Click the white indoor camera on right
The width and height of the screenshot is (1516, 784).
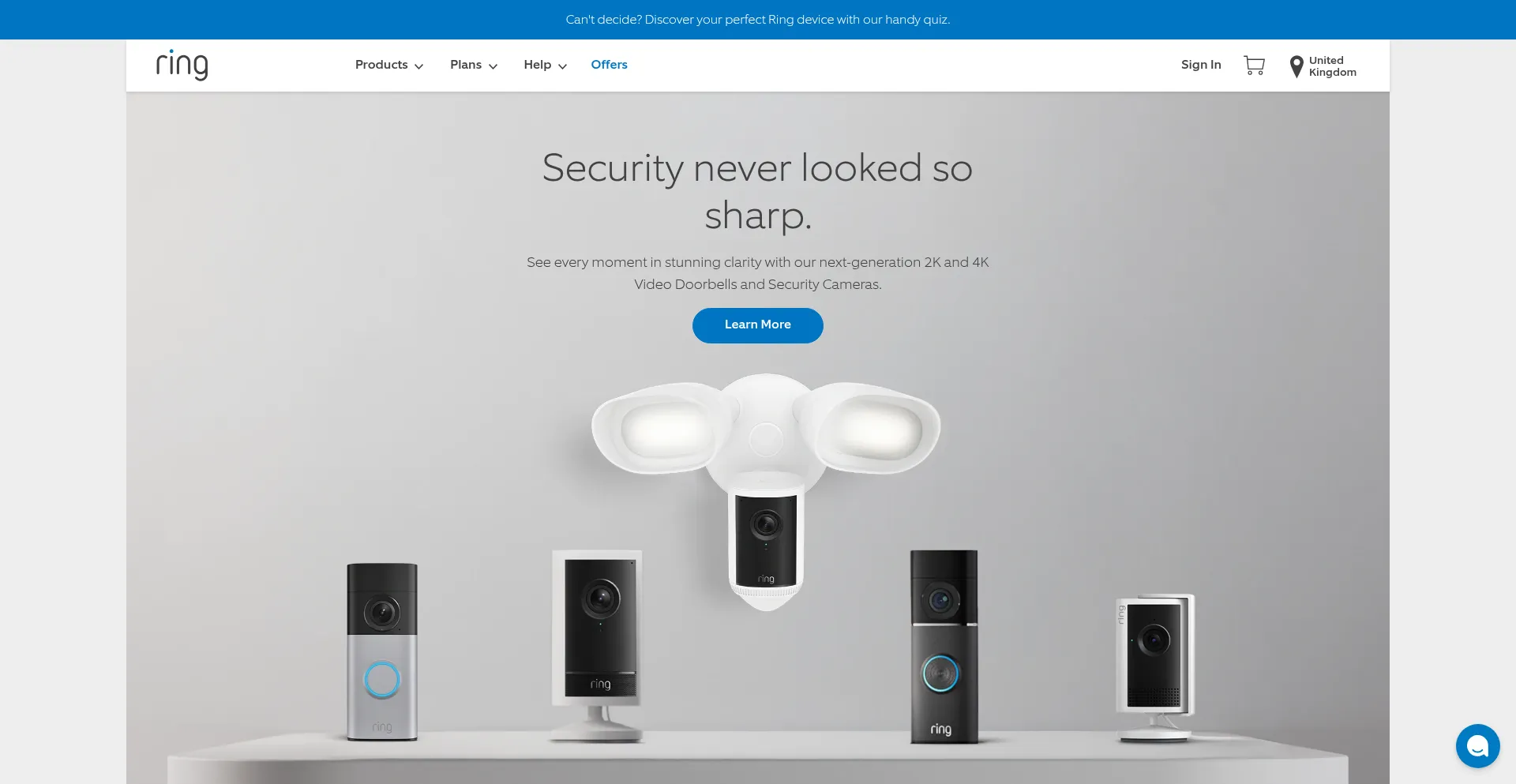click(1155, 668)
